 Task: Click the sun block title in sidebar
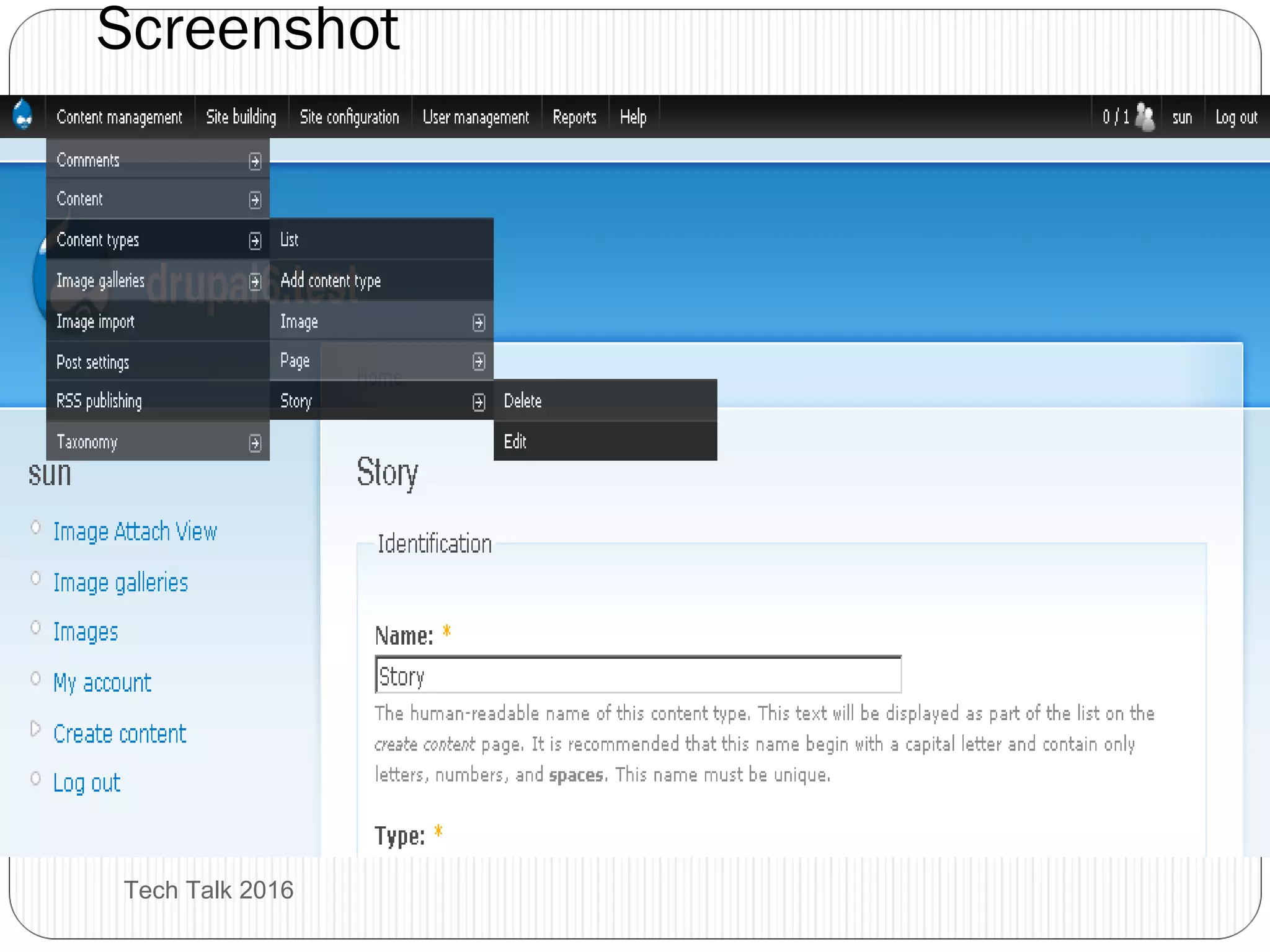50,475
